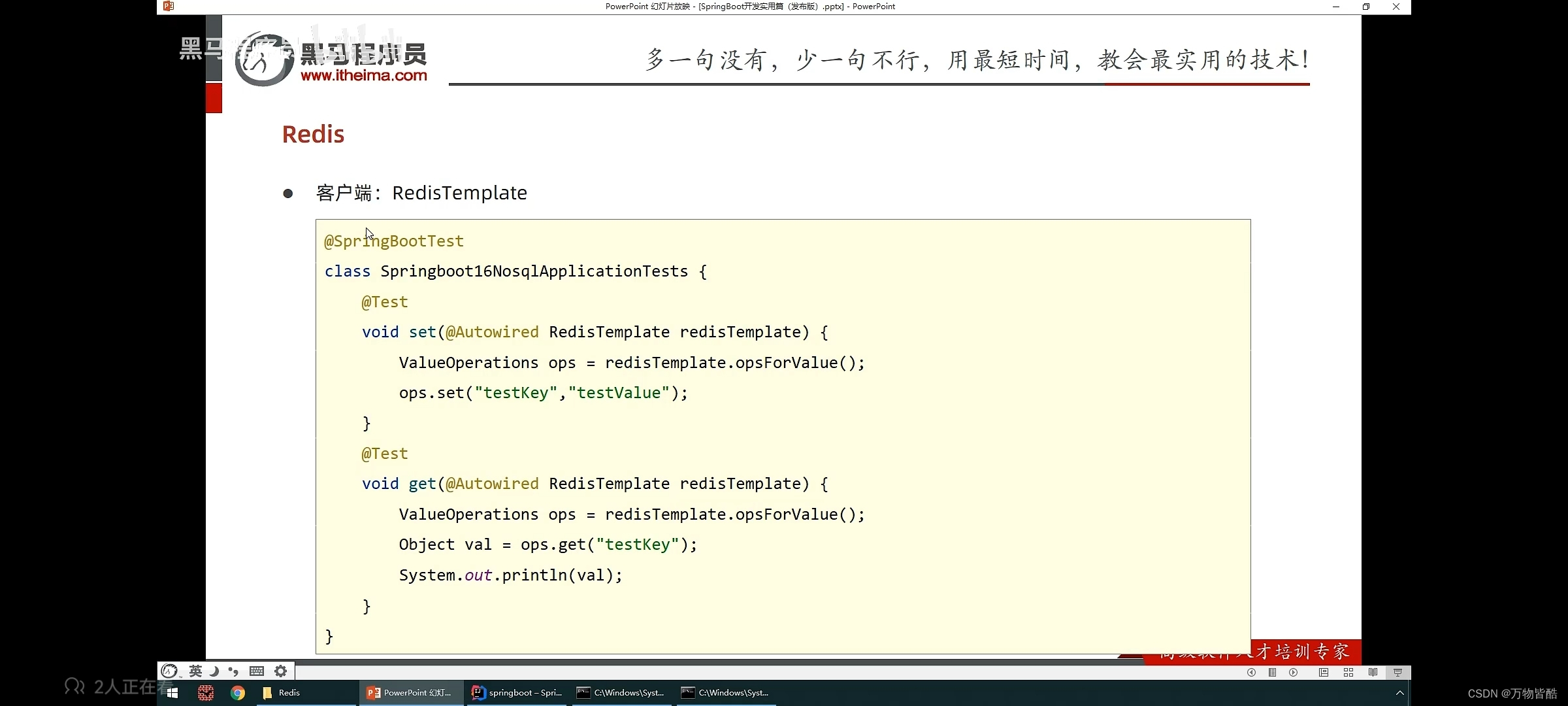Switch to PowerPoint slideshow taskbar item
Image resolution: width=1568 pixels, height=706 pixels.
[x=411, y=693]
